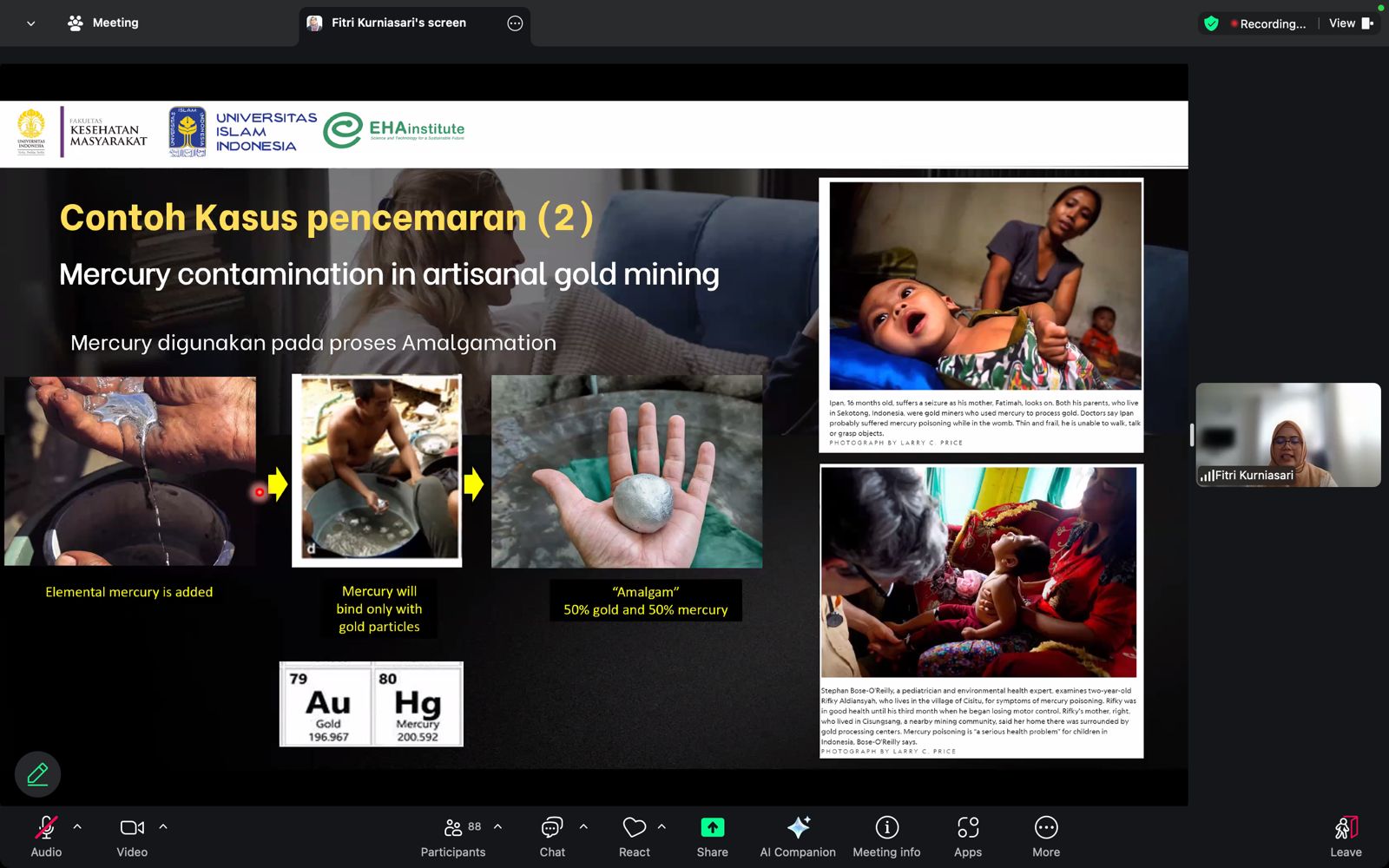Image resolution: width=1389 pixels, height=868 pixels.
Task: Open the Participants panel
Action: [x=453, y=837]
